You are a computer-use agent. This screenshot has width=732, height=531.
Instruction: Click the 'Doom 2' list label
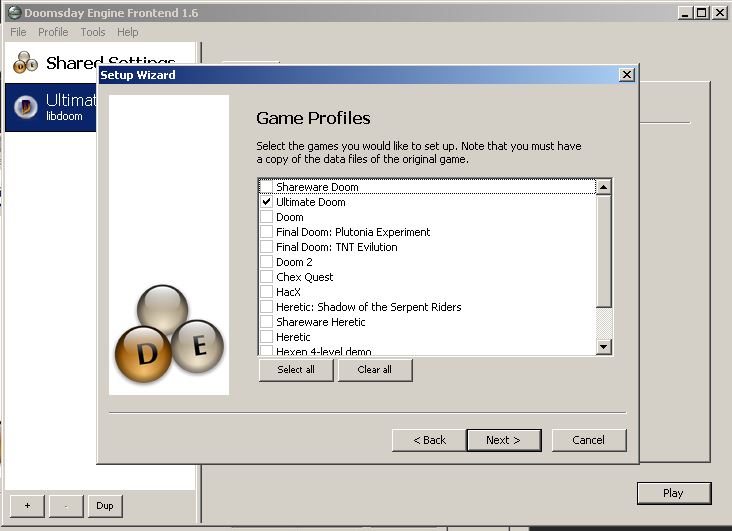coord(294,262)
